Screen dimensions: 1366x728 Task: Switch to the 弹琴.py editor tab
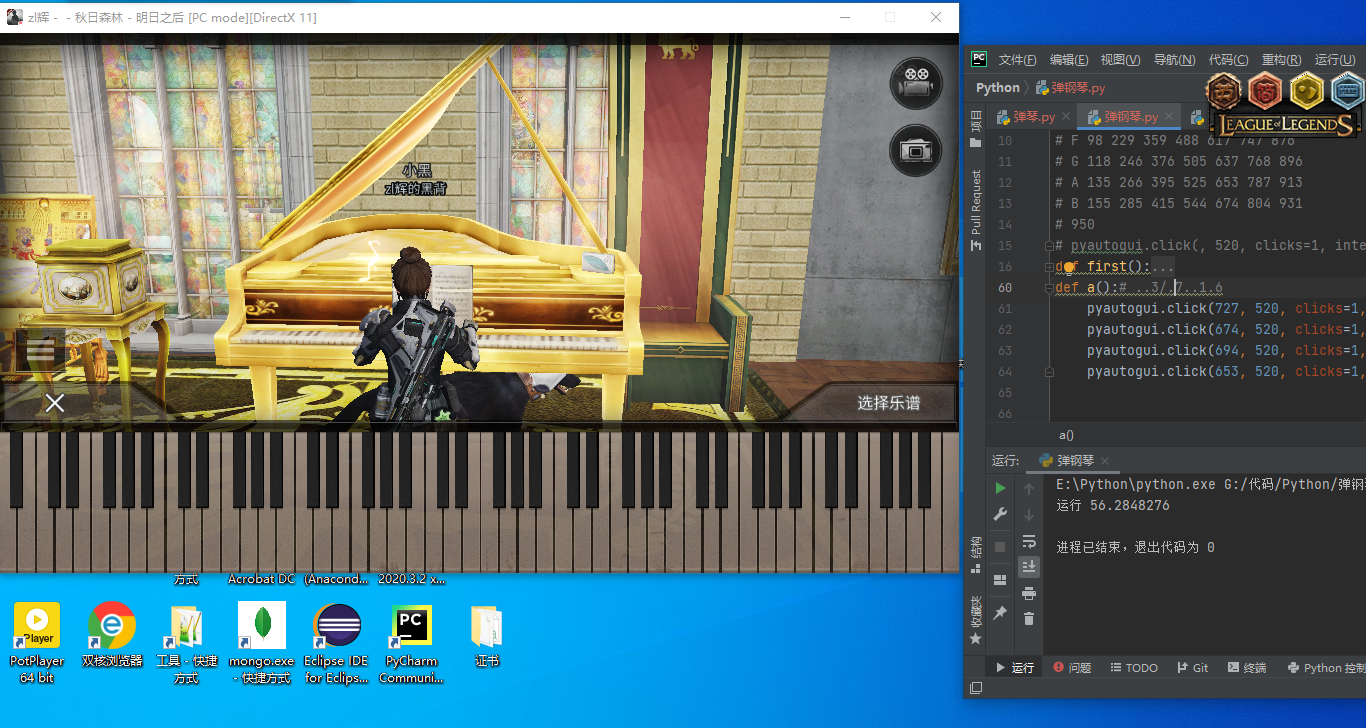(1034, 117)
